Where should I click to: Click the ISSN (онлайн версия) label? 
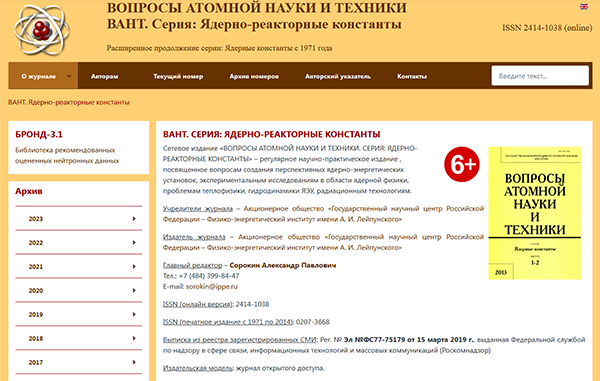tap(197, 304)
